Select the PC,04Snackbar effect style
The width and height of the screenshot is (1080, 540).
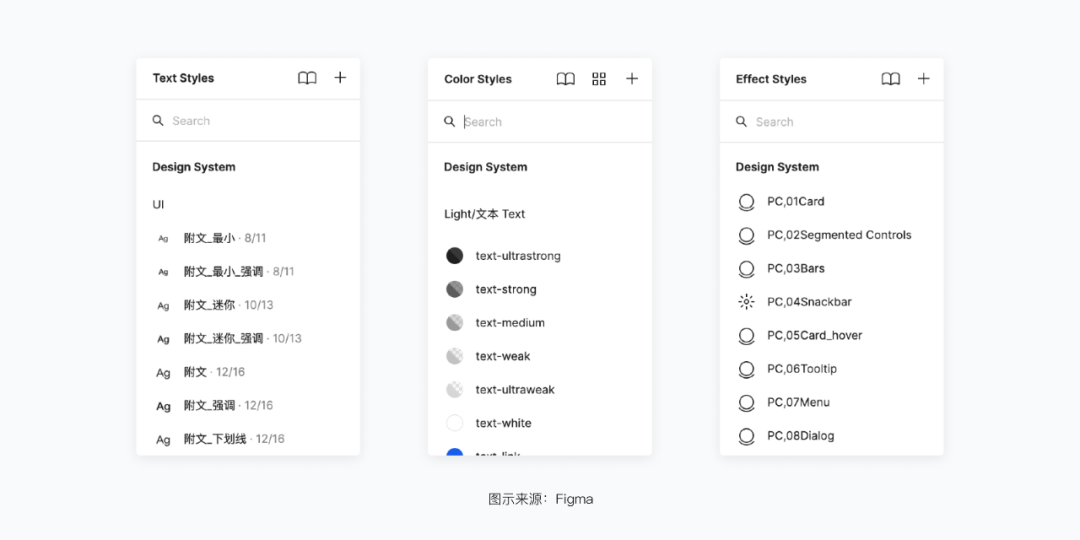809,302
